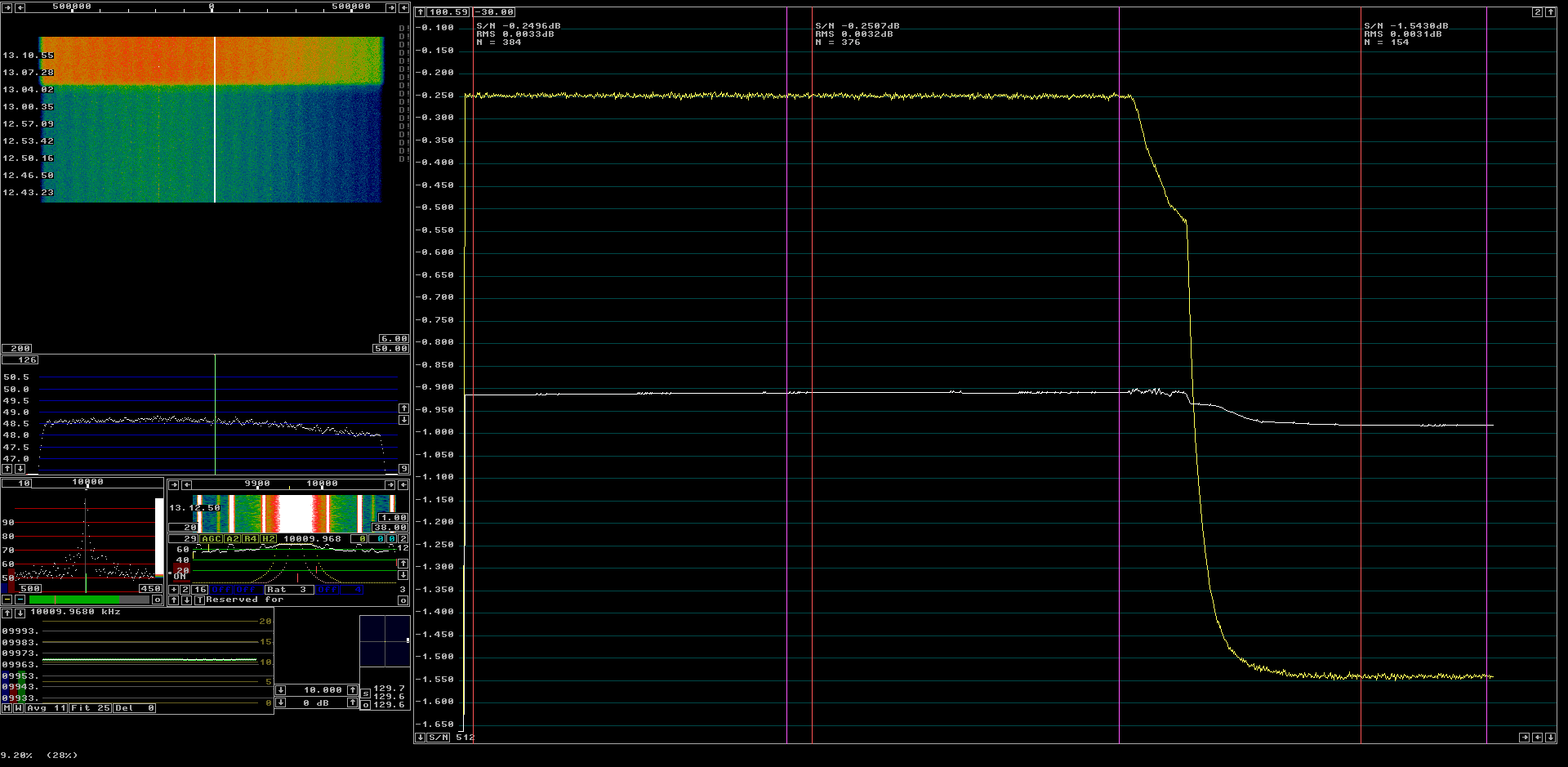Click the S/N button at graph bottom-left

coord(439,738)
